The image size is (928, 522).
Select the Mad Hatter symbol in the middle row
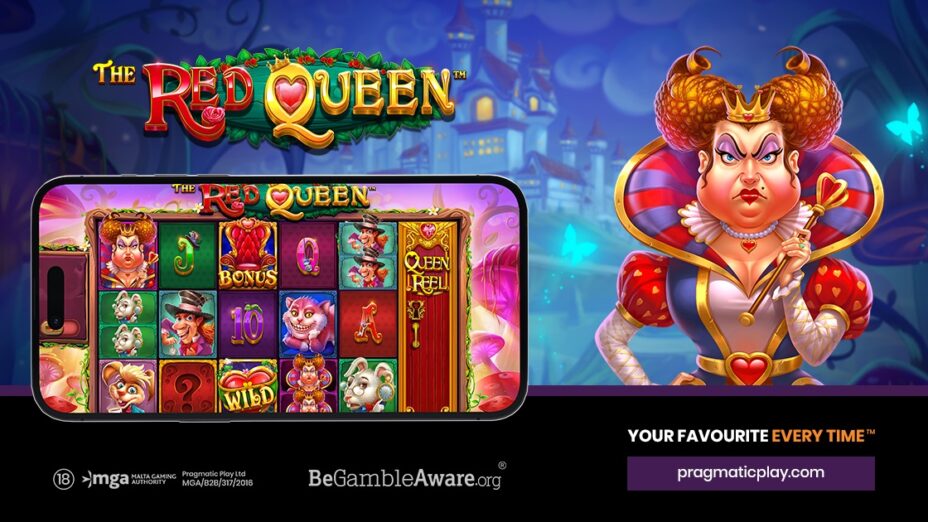tap(187, 324)
